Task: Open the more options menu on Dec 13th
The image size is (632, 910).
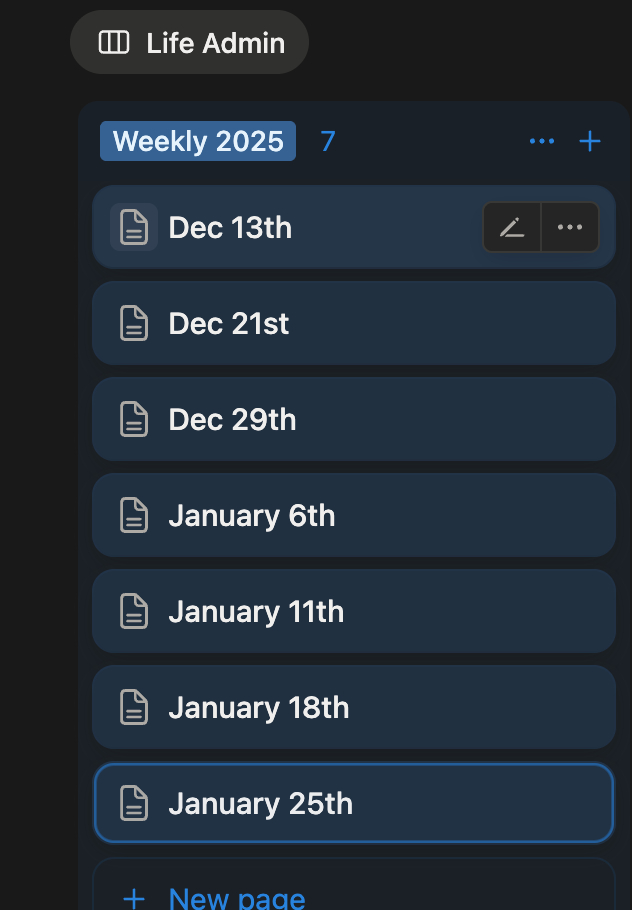Action: (x=570, y=227)
